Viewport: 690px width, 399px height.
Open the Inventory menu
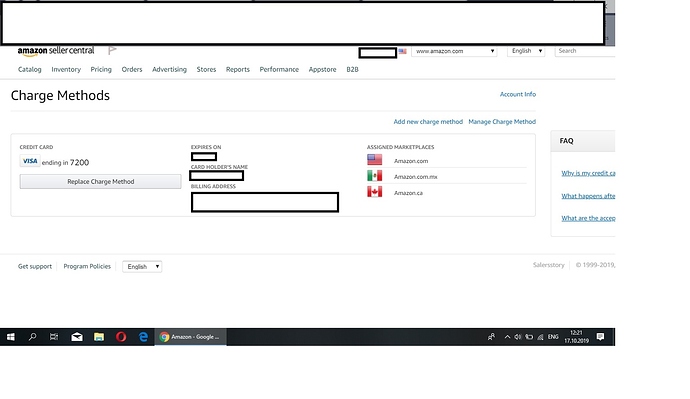click(66, 70)
